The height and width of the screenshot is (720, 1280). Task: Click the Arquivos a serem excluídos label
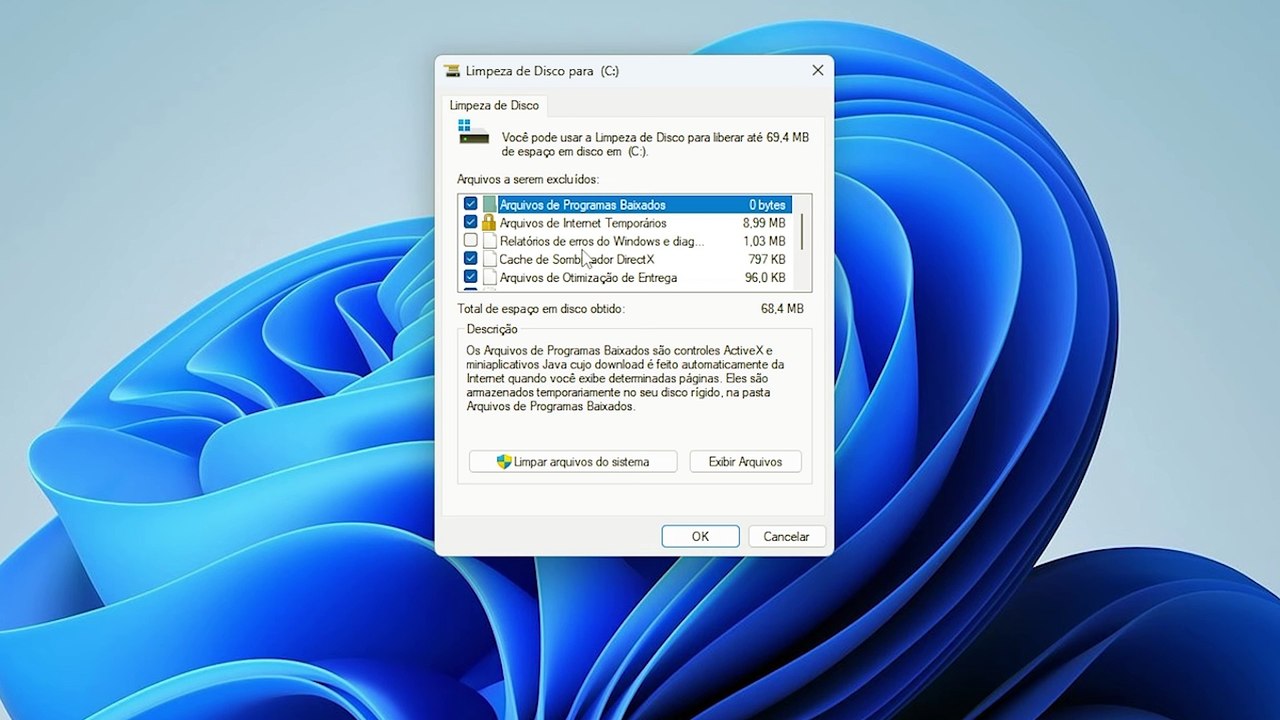pyautogui.click(x=528, y=179)
